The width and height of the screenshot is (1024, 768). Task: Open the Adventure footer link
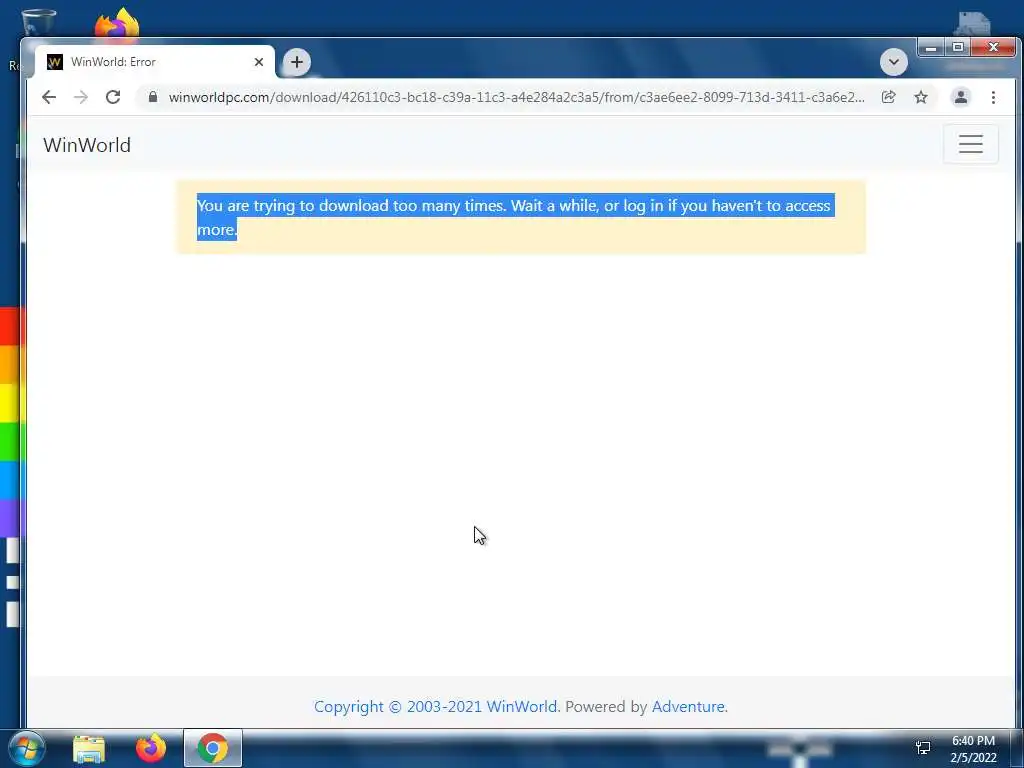pos(688,707)
